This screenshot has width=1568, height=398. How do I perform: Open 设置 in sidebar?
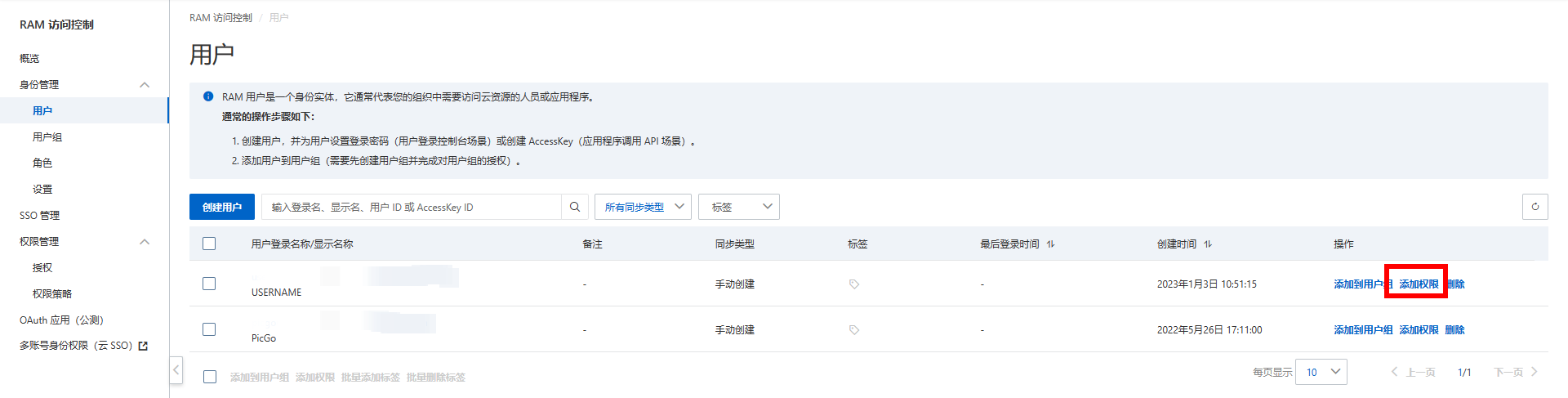pyautogui.click(x=42, y=190)
